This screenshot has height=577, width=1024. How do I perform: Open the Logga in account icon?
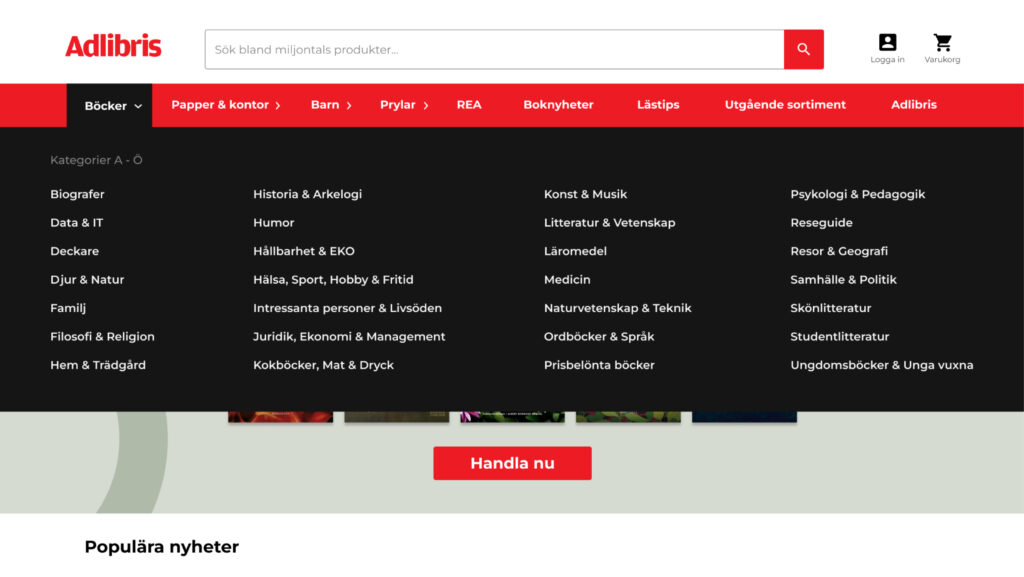coord(887,48)
